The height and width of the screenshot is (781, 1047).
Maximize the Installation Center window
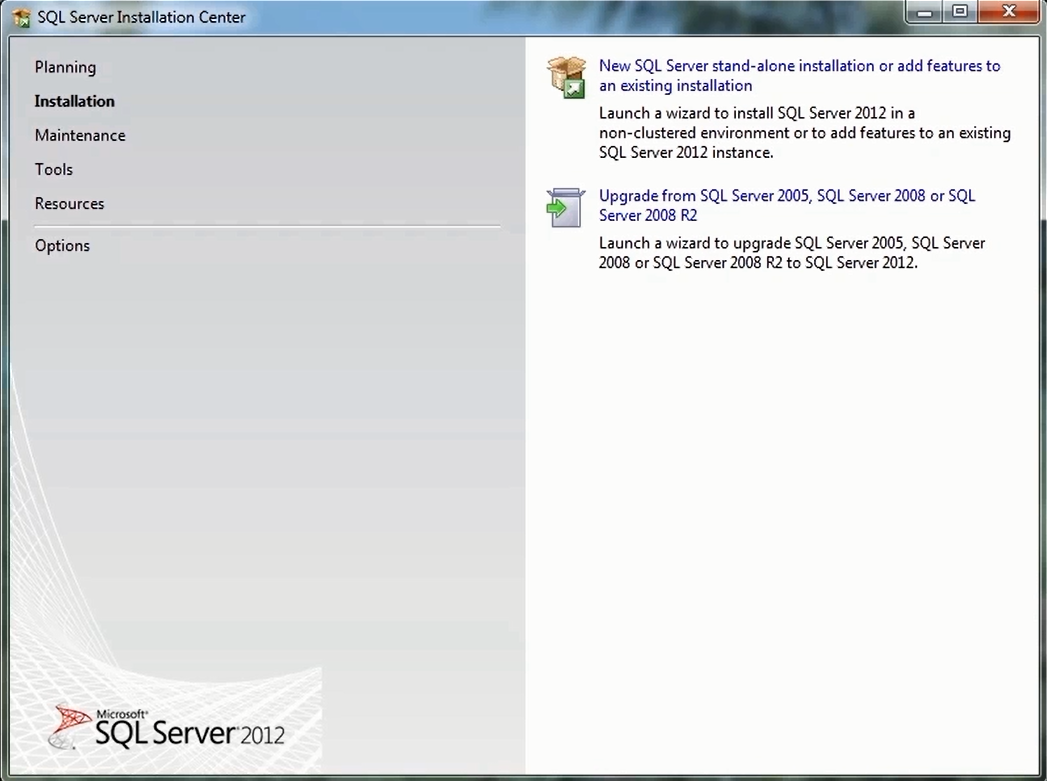[960, 12]
